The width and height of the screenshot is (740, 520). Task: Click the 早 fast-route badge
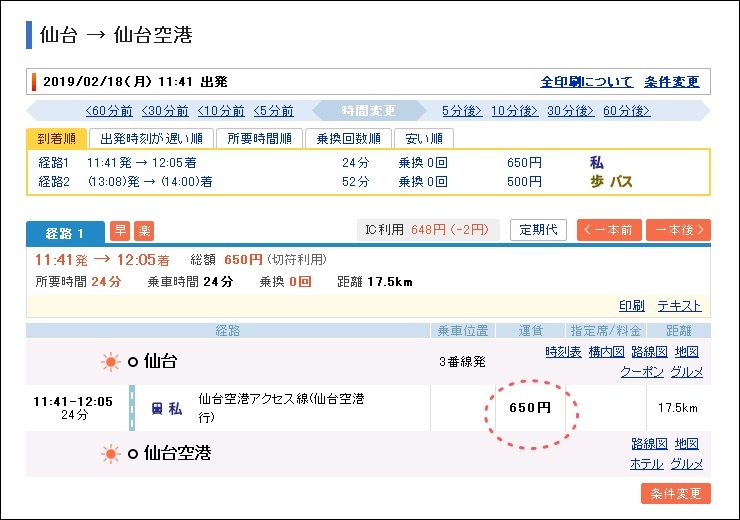(120, 231)
